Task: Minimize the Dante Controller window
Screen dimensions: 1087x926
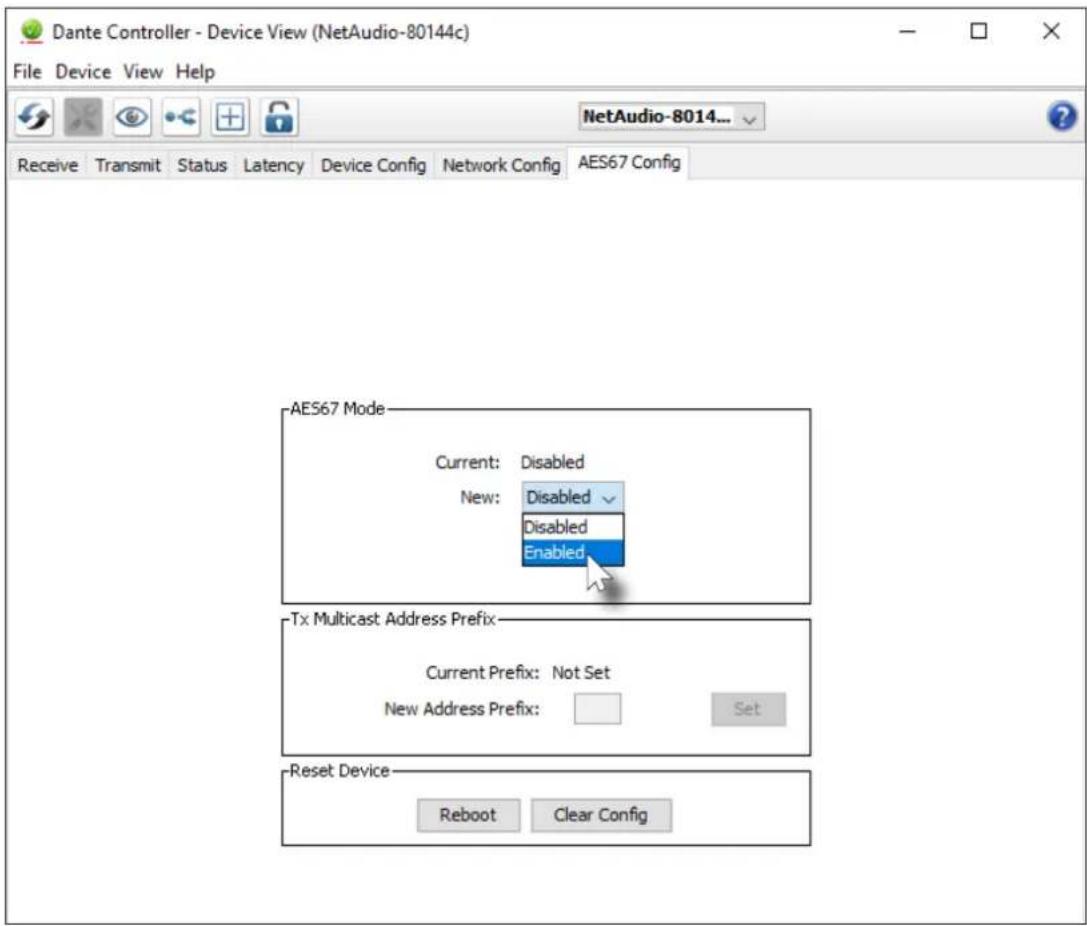Action: [907, 31]
